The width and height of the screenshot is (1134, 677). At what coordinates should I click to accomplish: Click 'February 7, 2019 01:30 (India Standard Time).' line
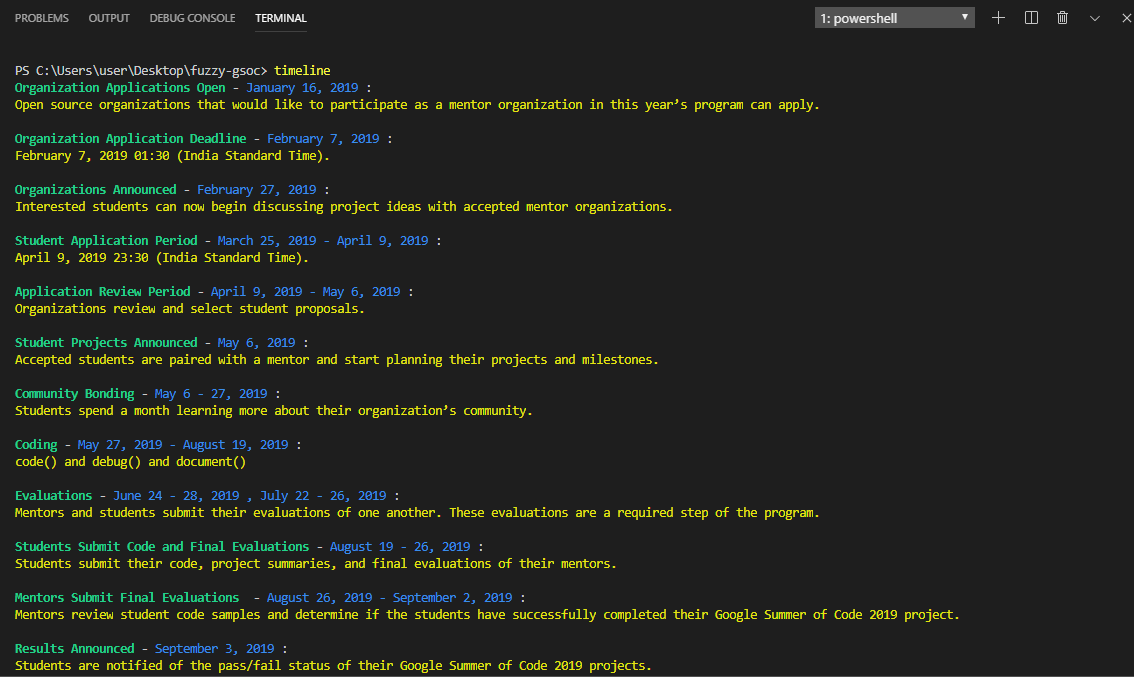coord(172,156)
